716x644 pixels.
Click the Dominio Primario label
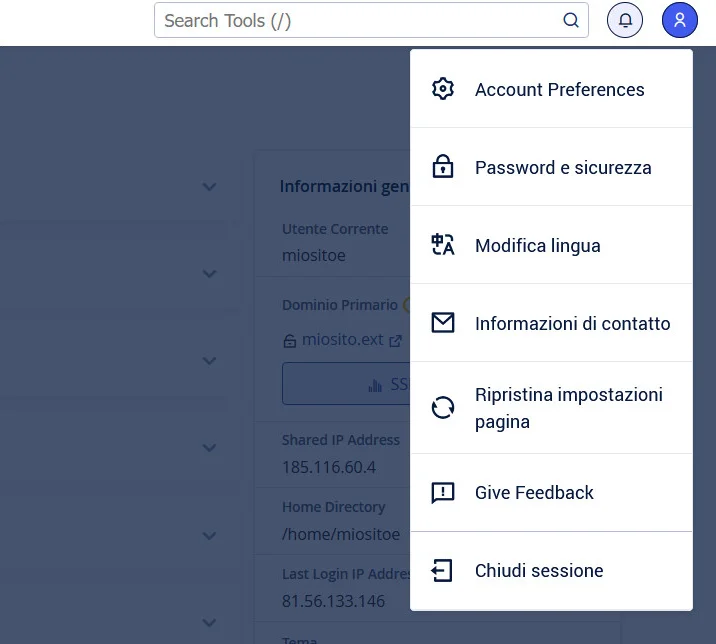coord(340,305)
